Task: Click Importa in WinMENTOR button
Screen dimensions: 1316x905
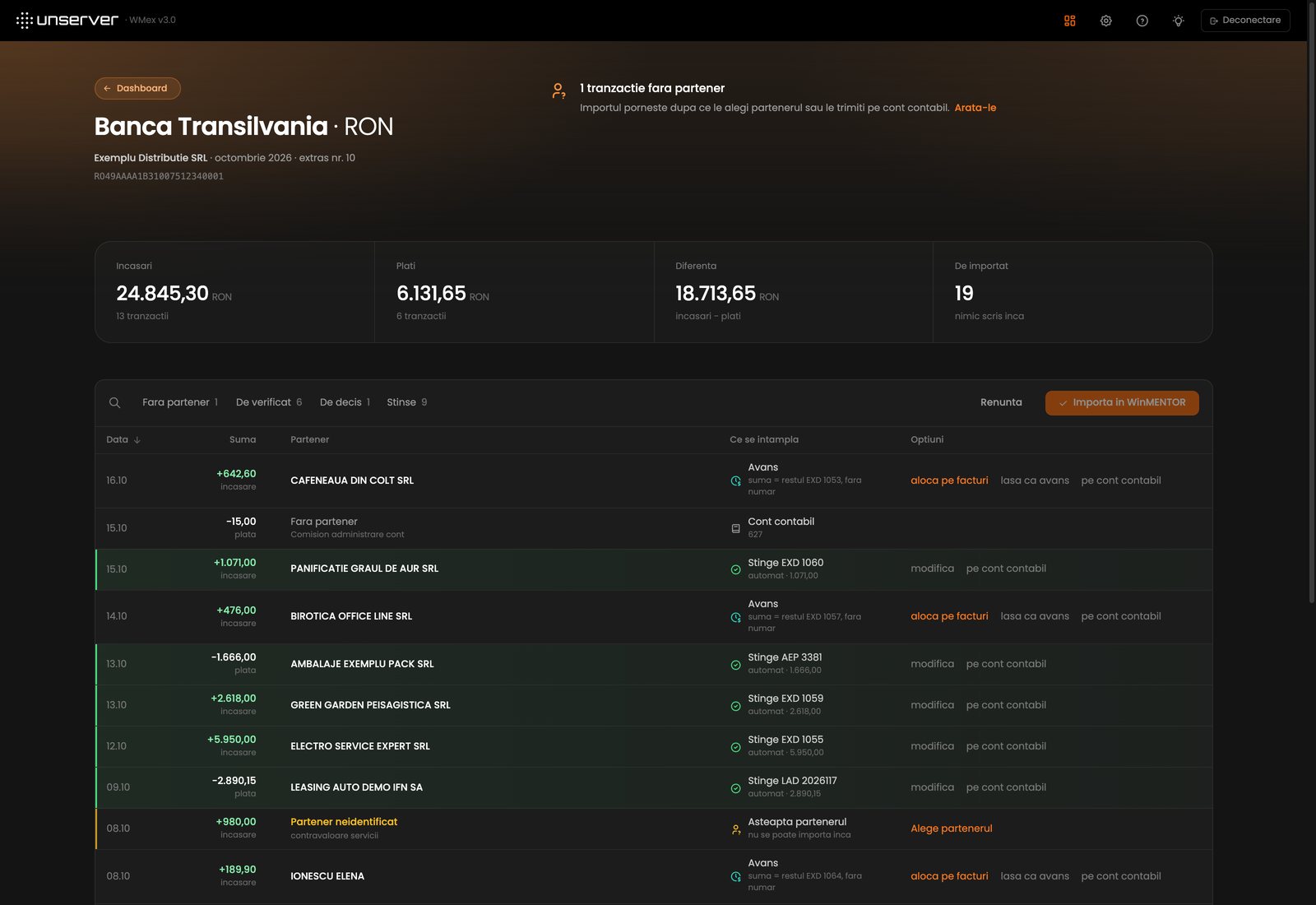Action: [1122, 402]
